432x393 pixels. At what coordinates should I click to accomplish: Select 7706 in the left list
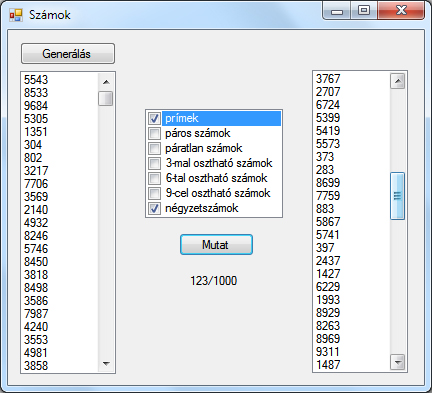(x=59, y=184)
